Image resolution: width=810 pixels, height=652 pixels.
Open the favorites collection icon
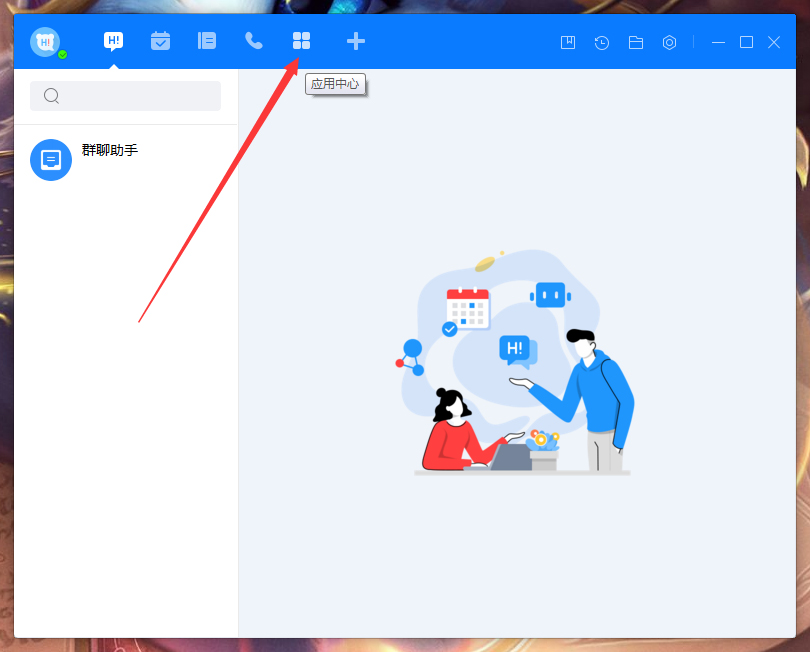point(567,42)
